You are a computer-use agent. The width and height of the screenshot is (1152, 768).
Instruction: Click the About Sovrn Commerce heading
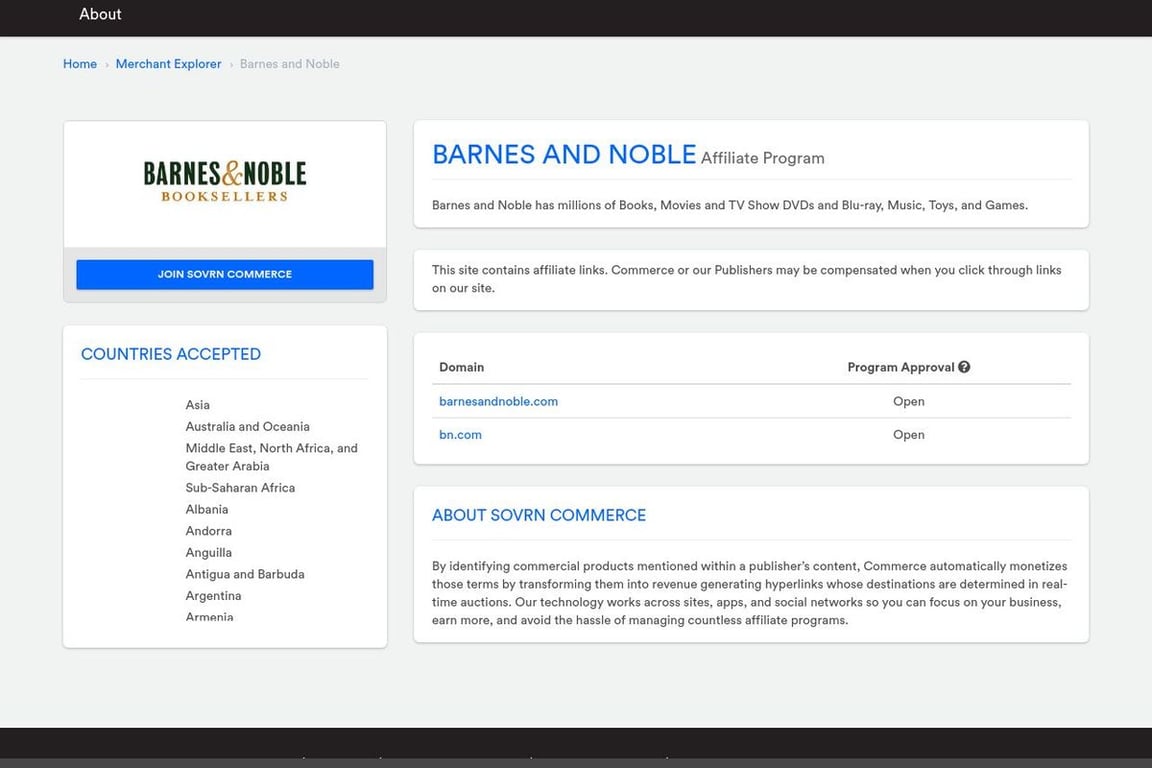[x=539, y=515]
